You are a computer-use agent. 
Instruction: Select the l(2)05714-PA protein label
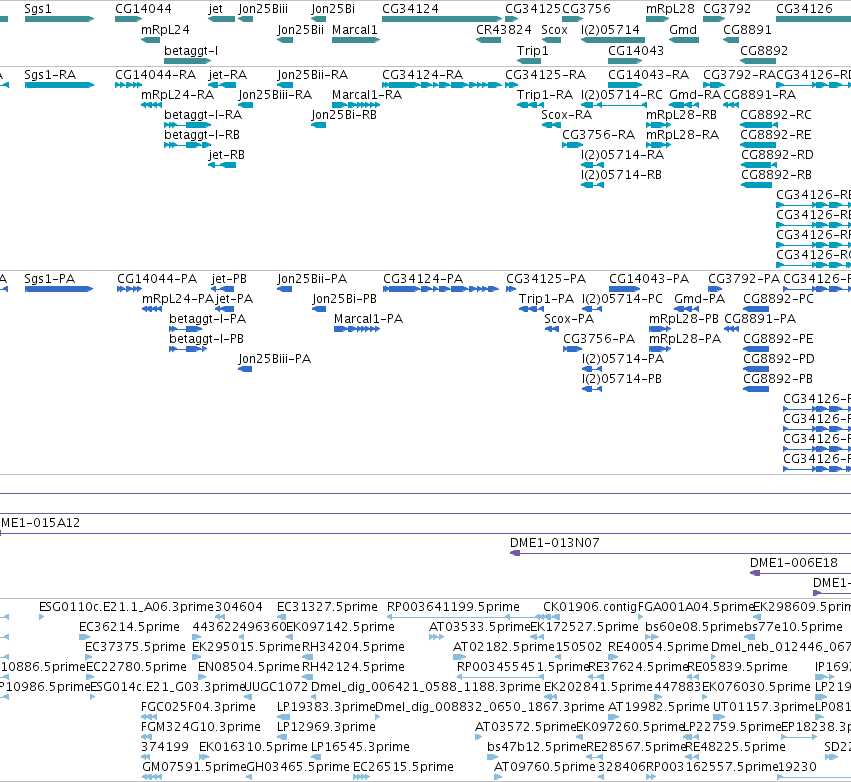click(623, 359)
